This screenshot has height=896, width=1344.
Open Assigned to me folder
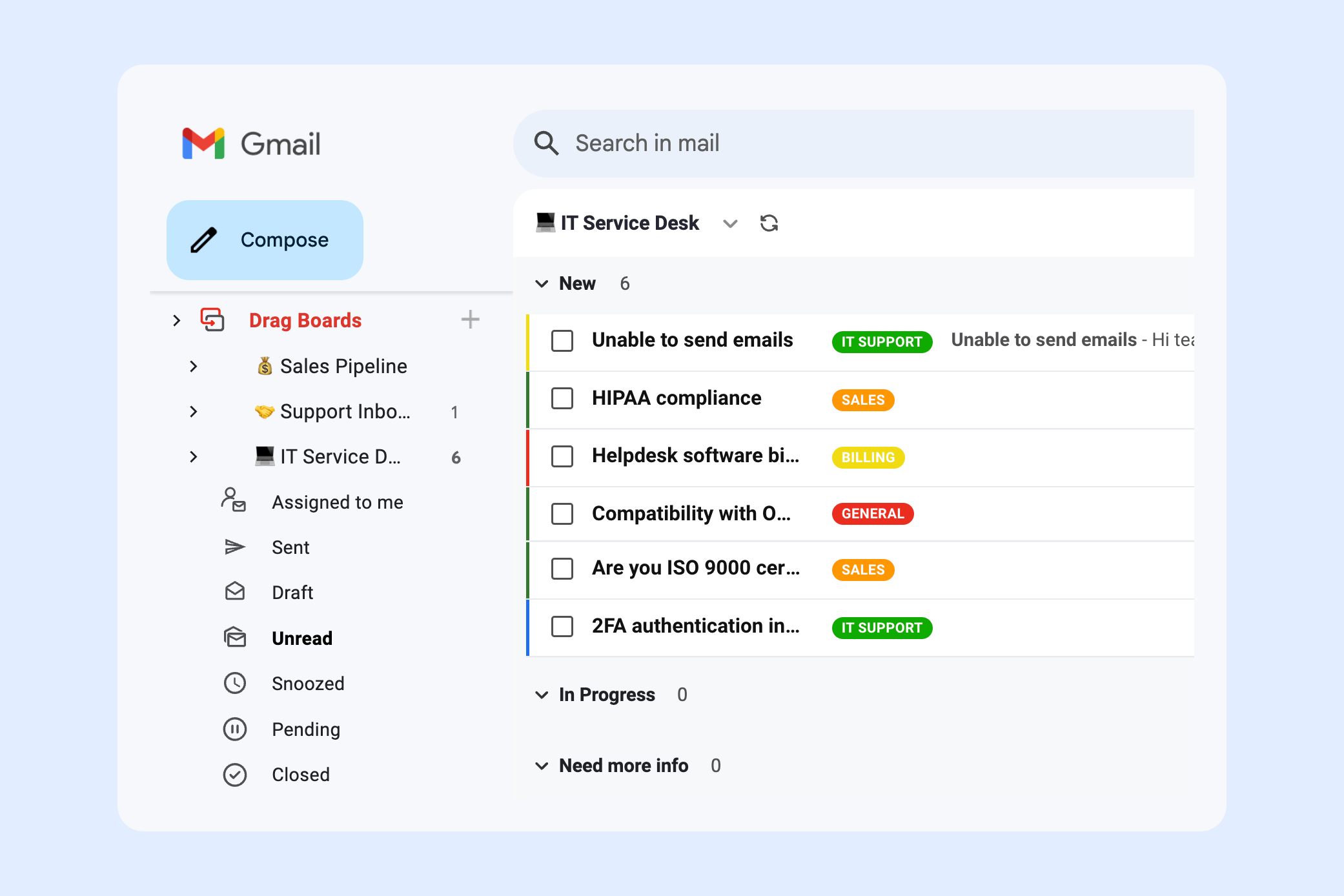(x=338, y=502)
